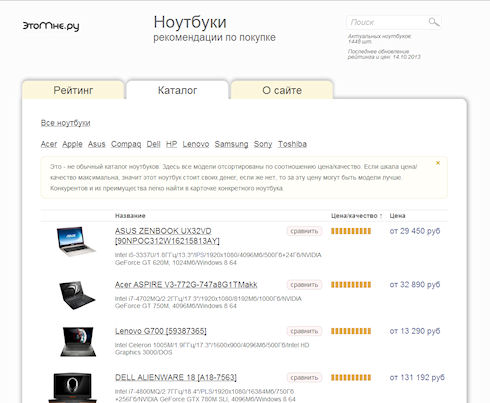Click the ЭтоМне.ру site logo
The height and width of the screenshot is (403, 490).
coord(51,26)
